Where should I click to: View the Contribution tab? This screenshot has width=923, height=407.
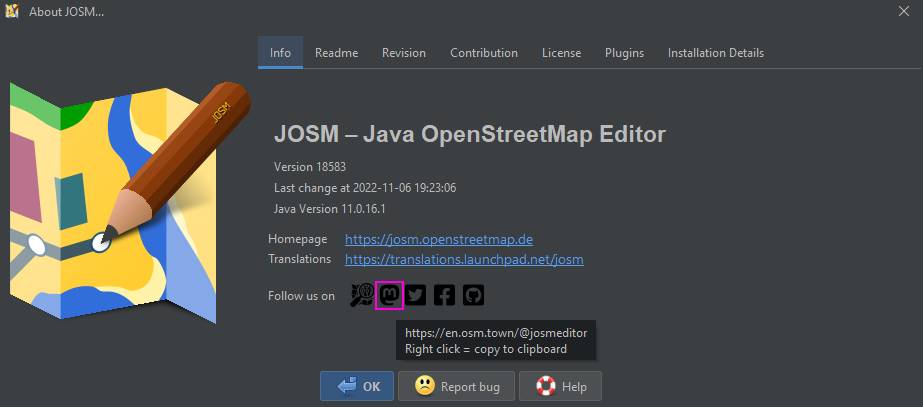(x=484, y=52)
